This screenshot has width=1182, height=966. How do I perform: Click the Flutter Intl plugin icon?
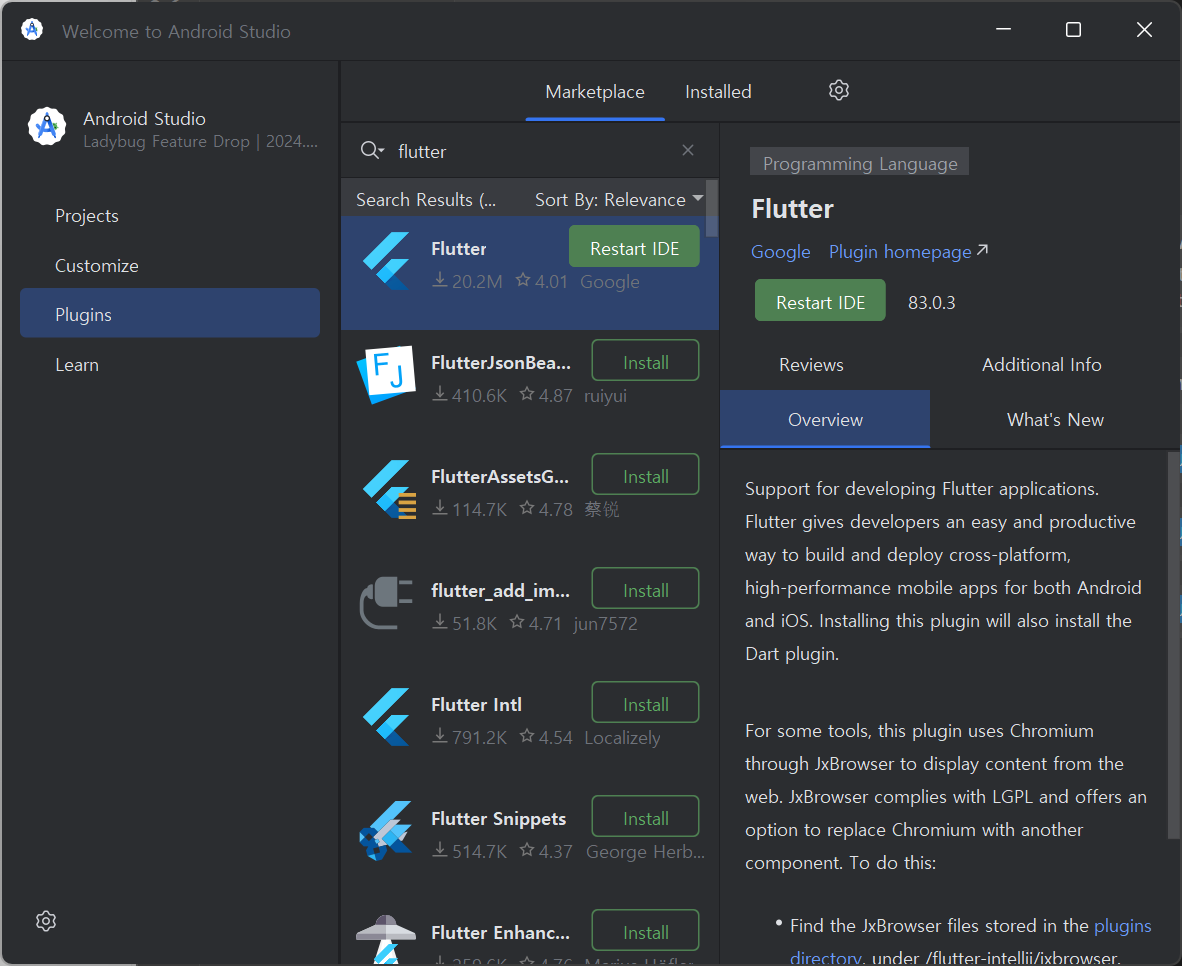point(387,716)
